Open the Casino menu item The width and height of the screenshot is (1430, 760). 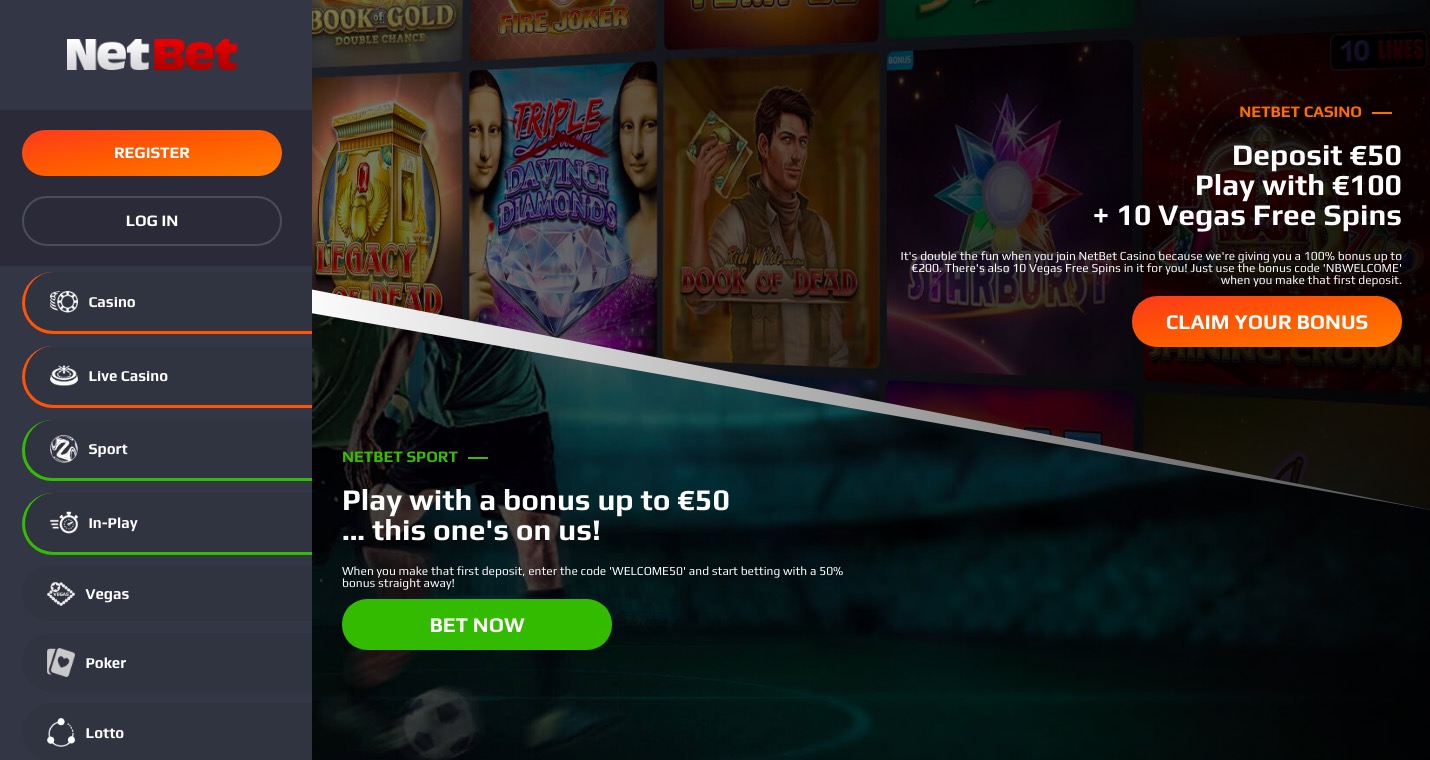167,302
